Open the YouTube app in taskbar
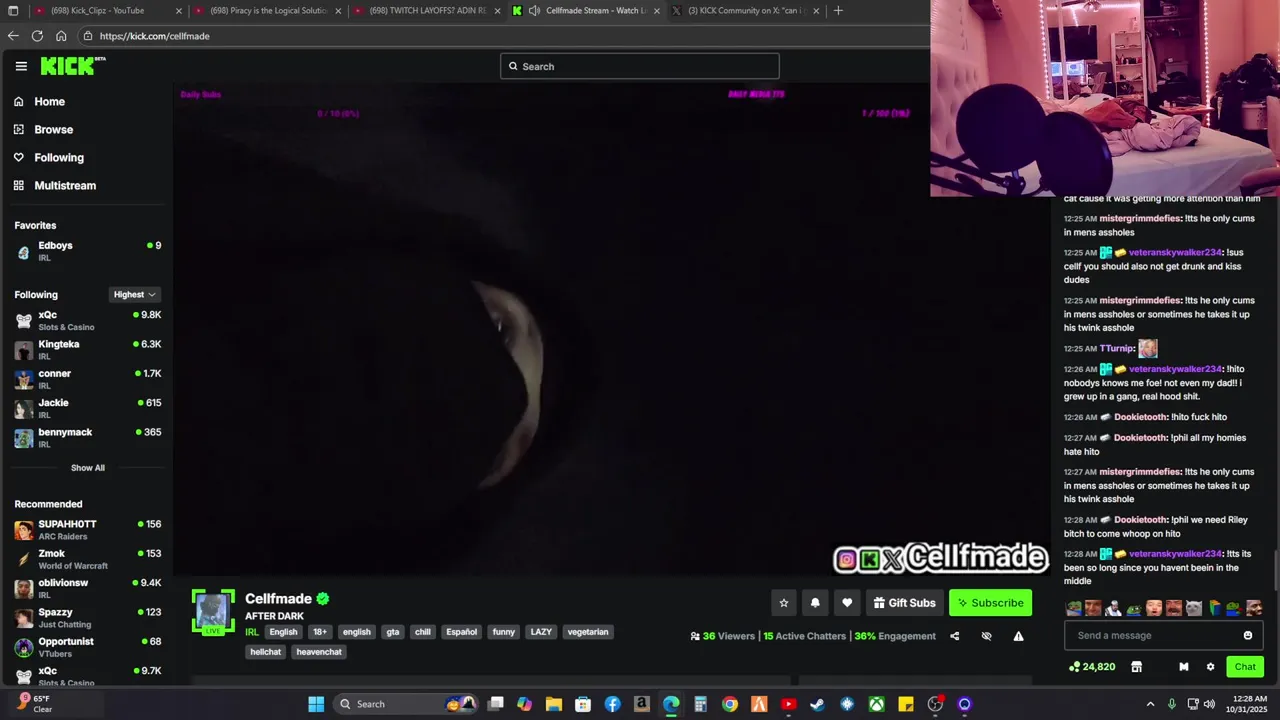Screen dimensions: 1280x720 click(788, 704)
